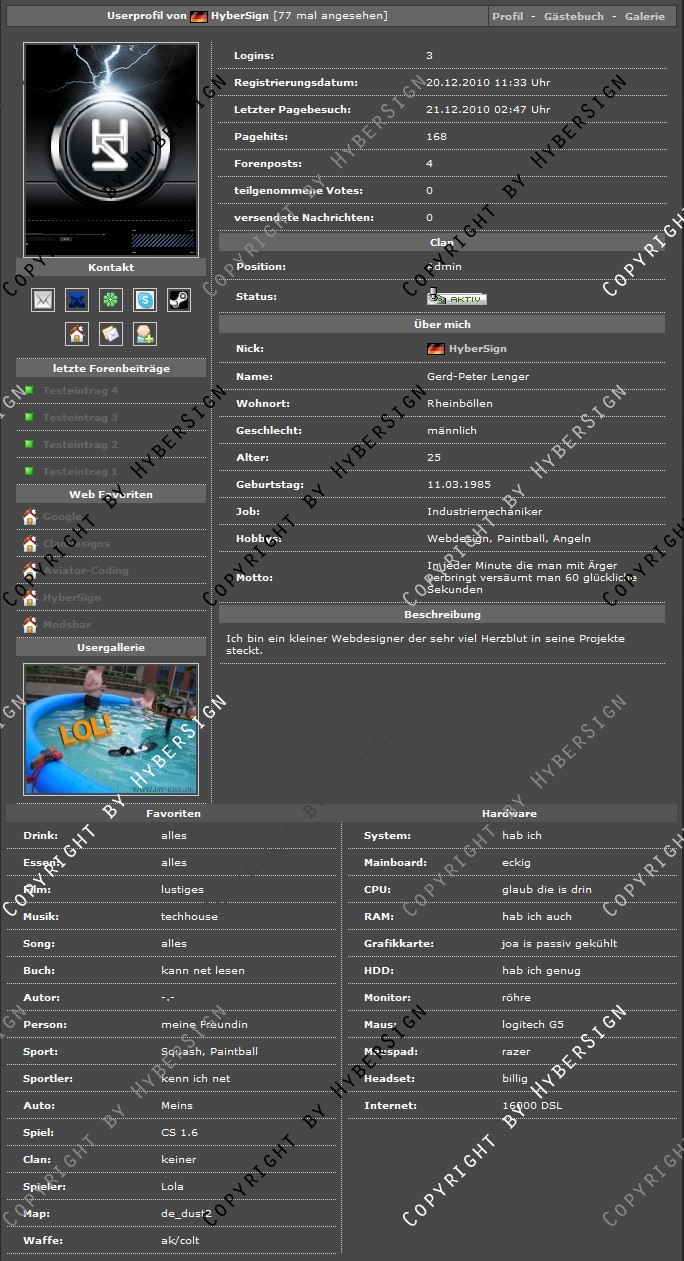Click the name Gerd-Peter Lenger

point(478,377)
